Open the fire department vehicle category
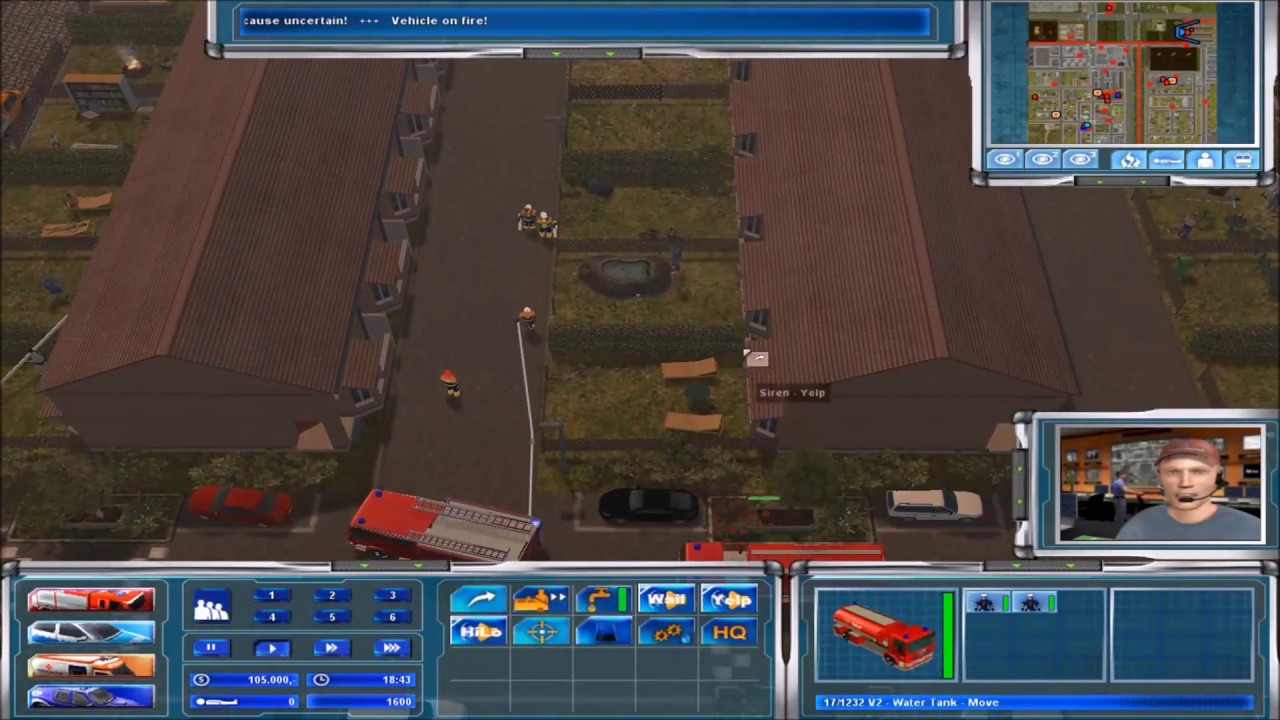 pos(91,599)
